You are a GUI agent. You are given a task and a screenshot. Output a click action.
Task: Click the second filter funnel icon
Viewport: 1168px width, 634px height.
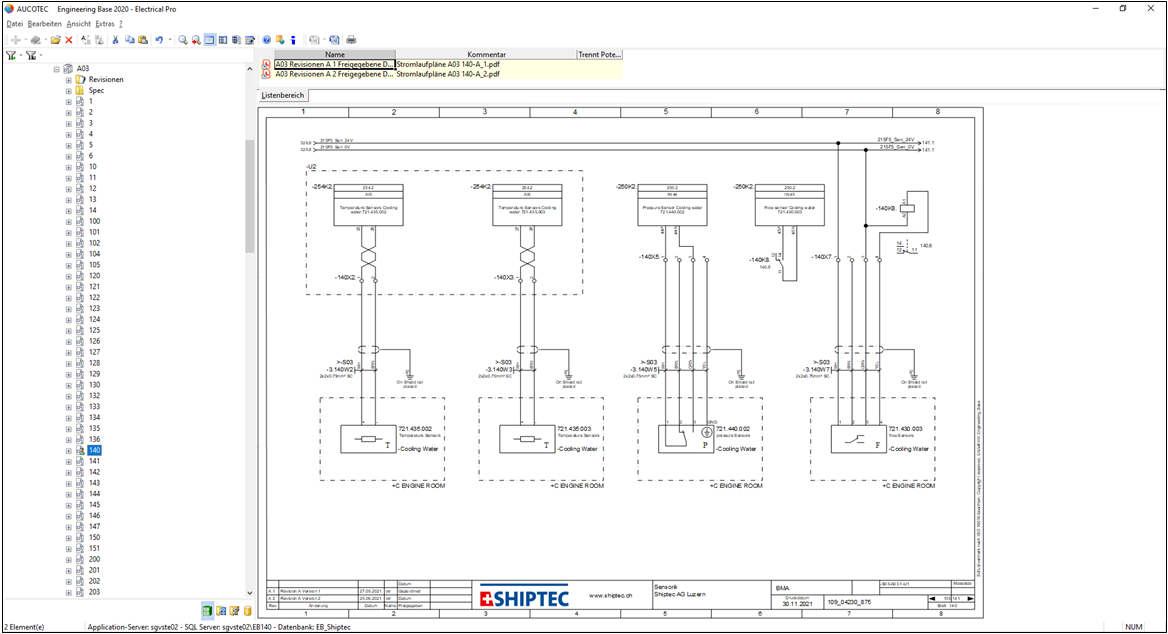(31, 55)
